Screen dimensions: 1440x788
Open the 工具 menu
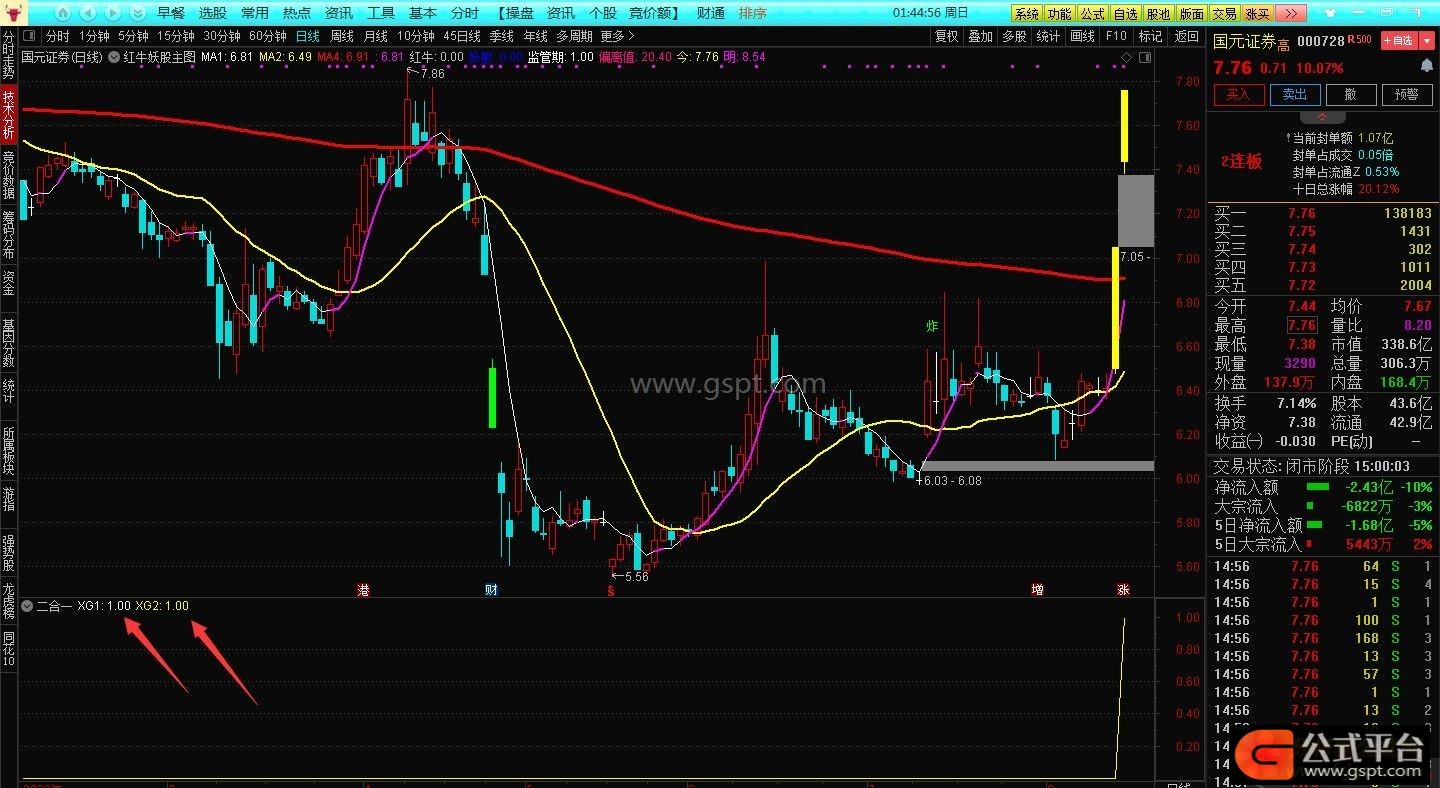[381, 13]
